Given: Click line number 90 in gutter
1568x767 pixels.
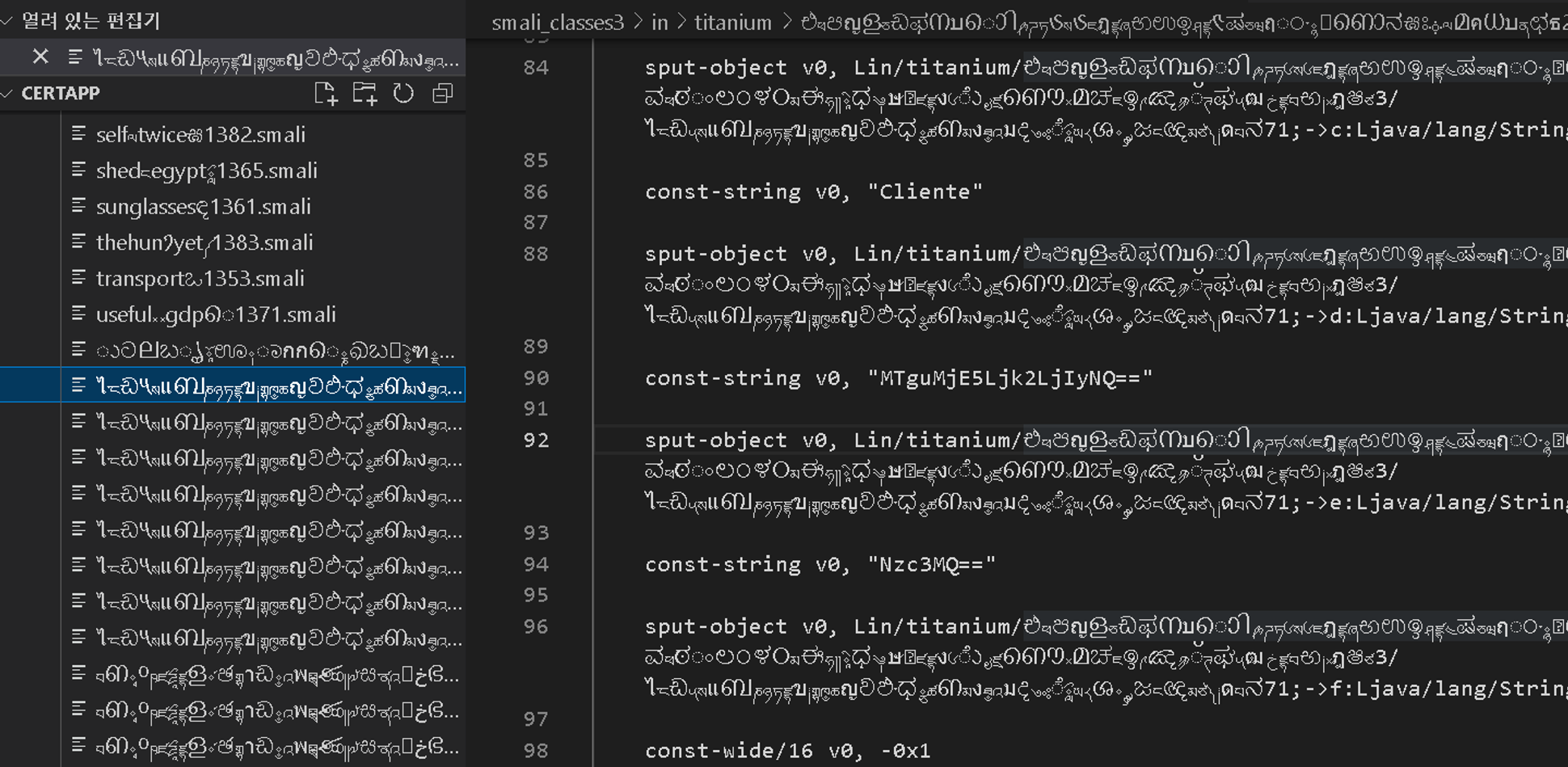Looking at the screenshot, I should [x=536, y=378].
